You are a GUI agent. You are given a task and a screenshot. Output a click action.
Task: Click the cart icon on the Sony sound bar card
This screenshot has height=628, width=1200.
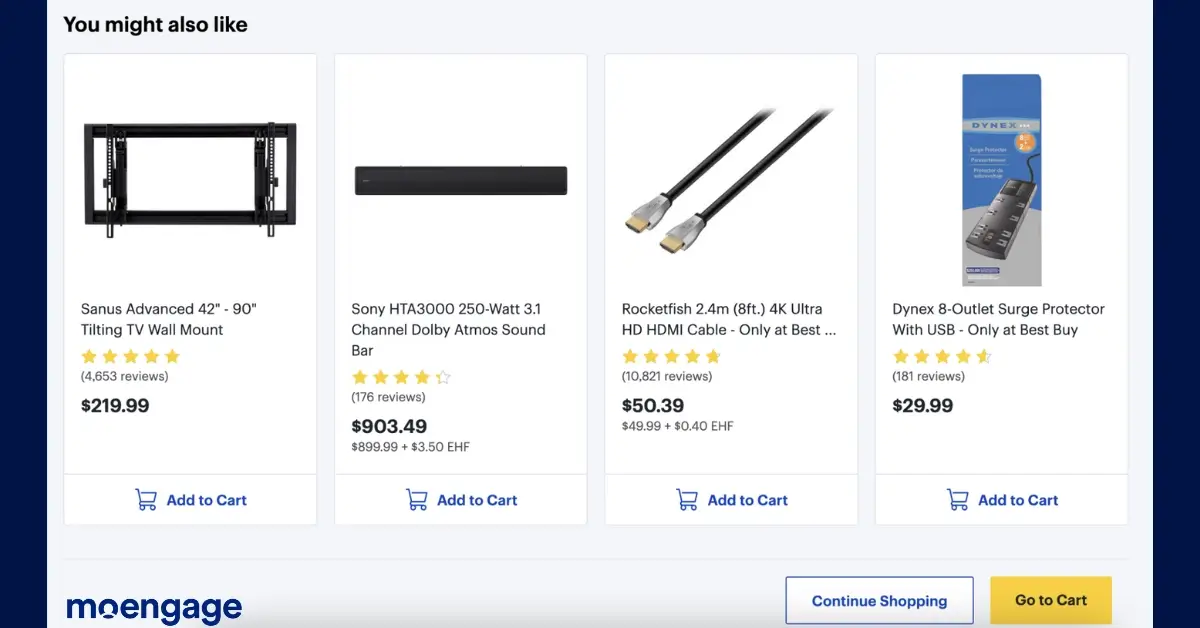[x=415, y=500]
